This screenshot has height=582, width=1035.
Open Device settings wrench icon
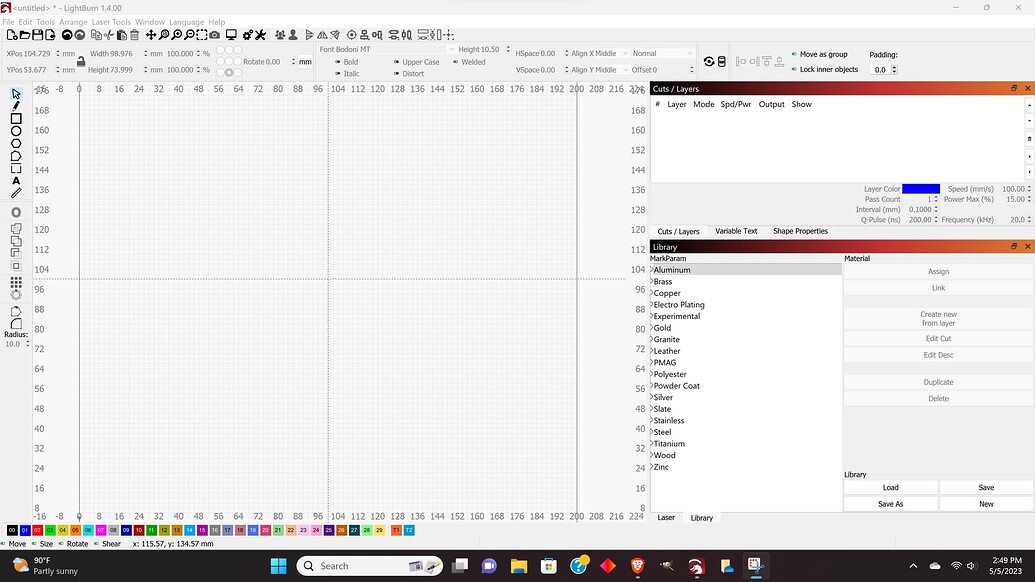pos(260,35)
